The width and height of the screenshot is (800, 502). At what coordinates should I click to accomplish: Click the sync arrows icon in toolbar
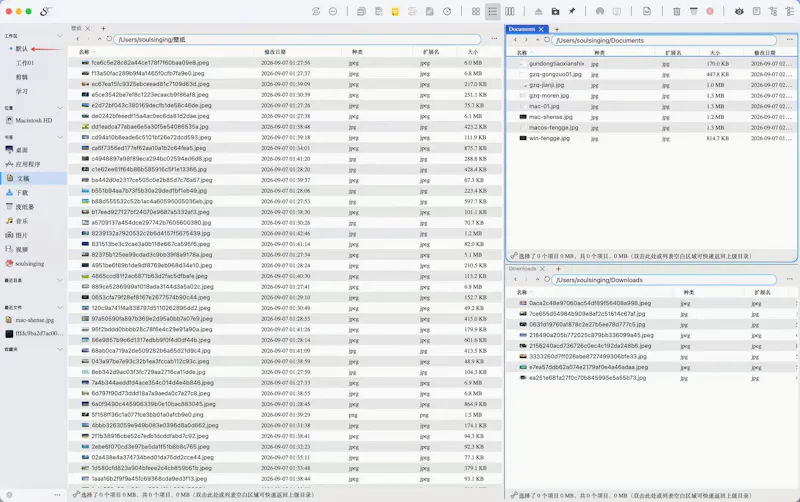pos(316,11)
